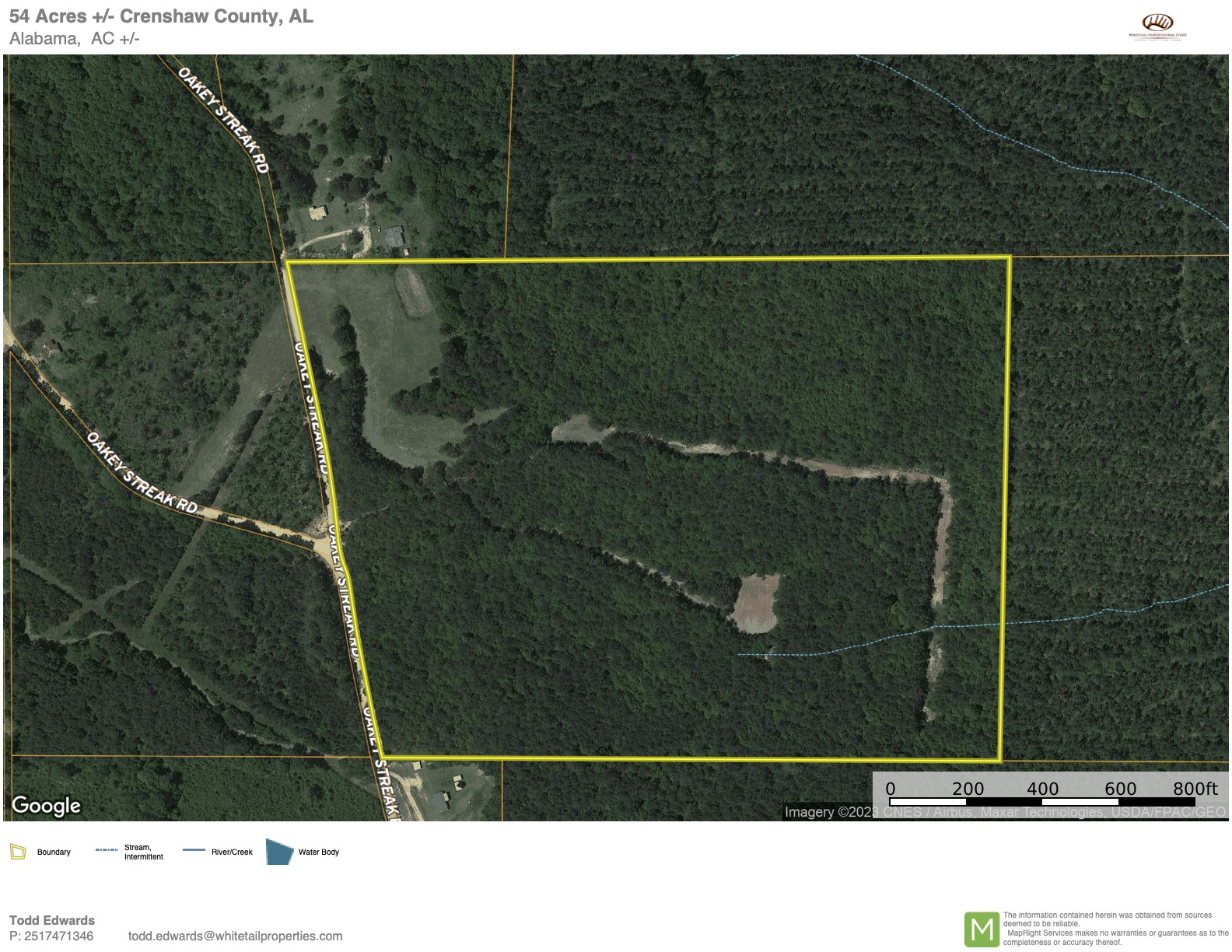This screenshot has height=952, width=1232.
Task: Click the 54 Acres Crenshaw County title
Action: [x=161, y=16]
